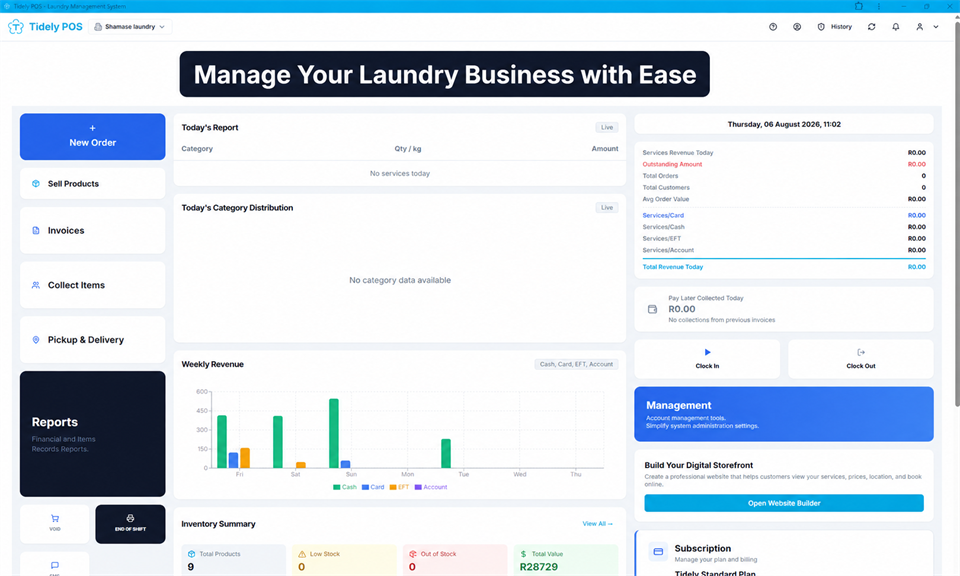This screenshot has height=576, width=960.
Task: Start a New Order
Action: coord(92,137)
